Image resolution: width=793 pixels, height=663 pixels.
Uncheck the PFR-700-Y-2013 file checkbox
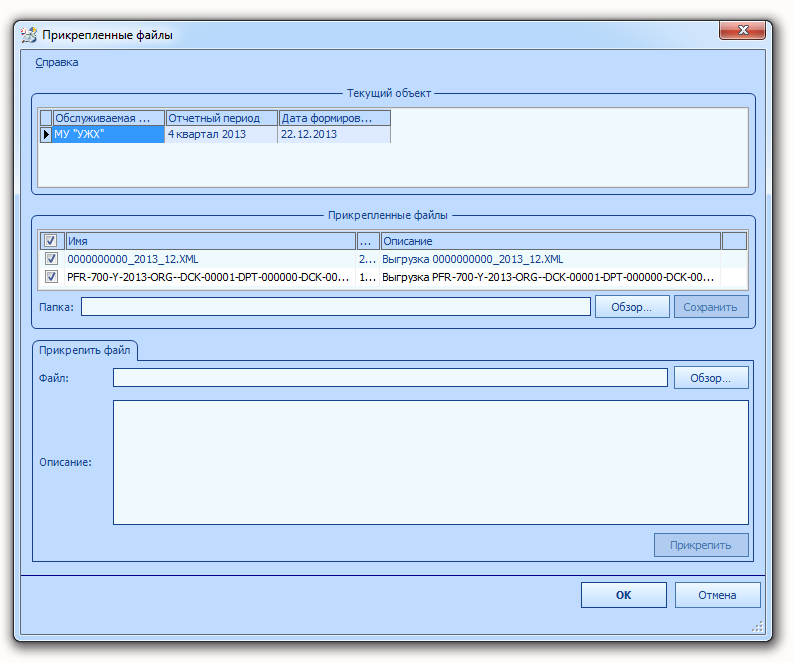[51, 277]
